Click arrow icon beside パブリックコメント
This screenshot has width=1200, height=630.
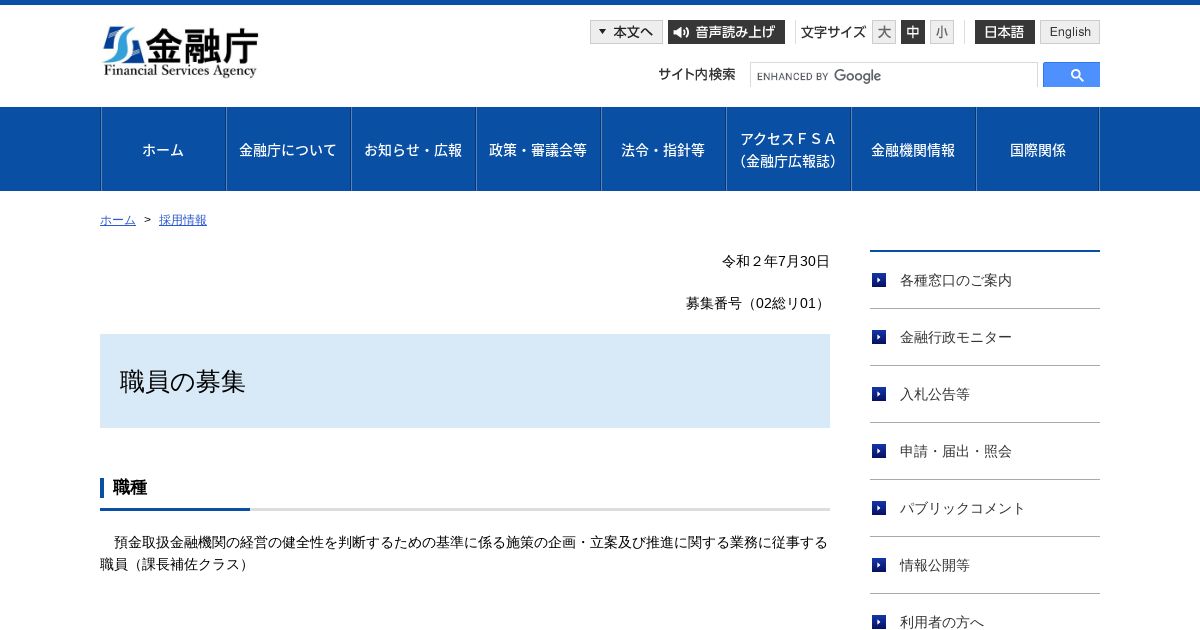(x=879, y=508)
